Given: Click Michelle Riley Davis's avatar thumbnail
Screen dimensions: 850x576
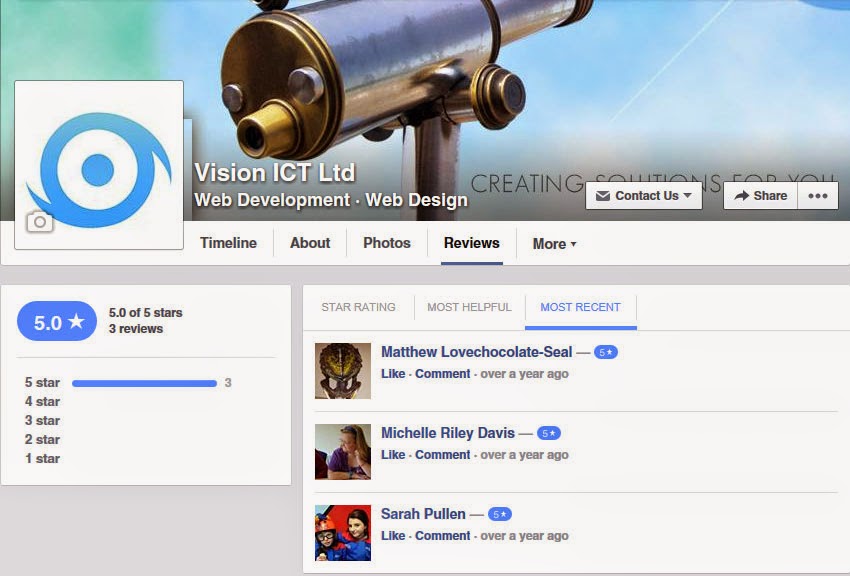Looking at the screenshot, I should click(x=343, y=452).
